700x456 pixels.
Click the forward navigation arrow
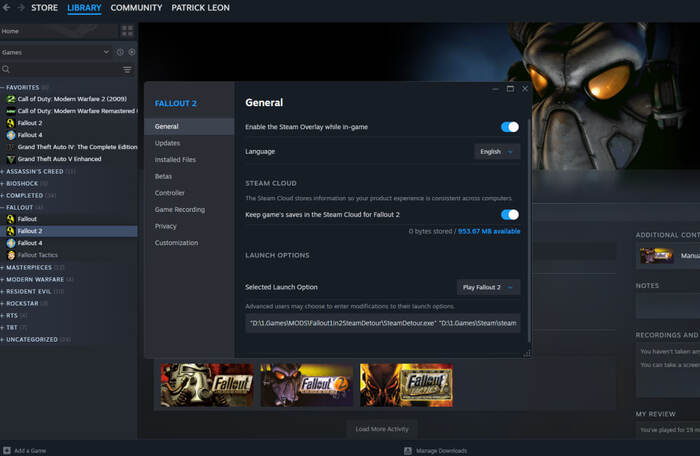[x=20, y=8]
